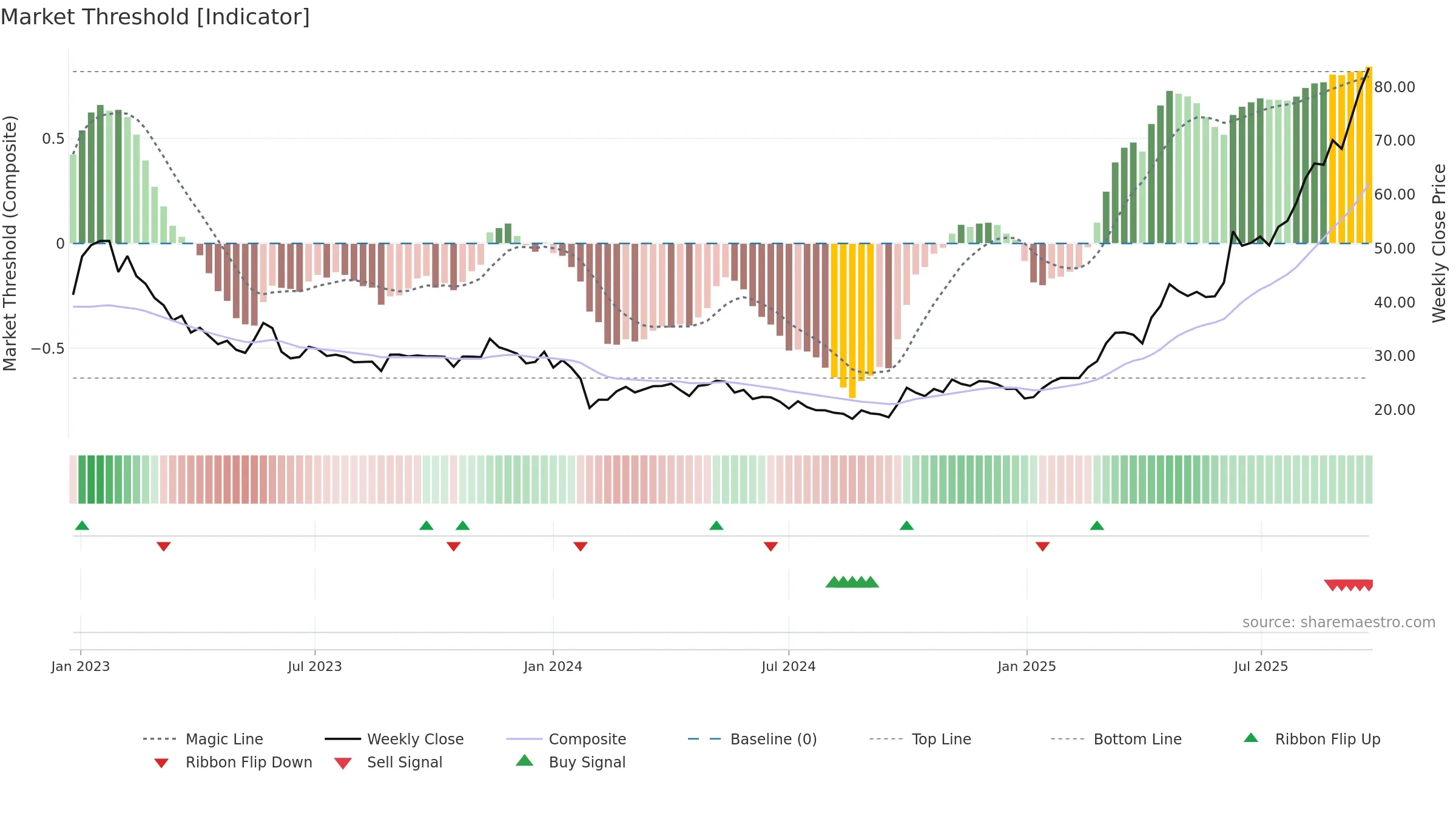This screenshot has height=819, width=1456.
Task: Click the −0.5 left axis tick label
Action: (x=47, y=349)
